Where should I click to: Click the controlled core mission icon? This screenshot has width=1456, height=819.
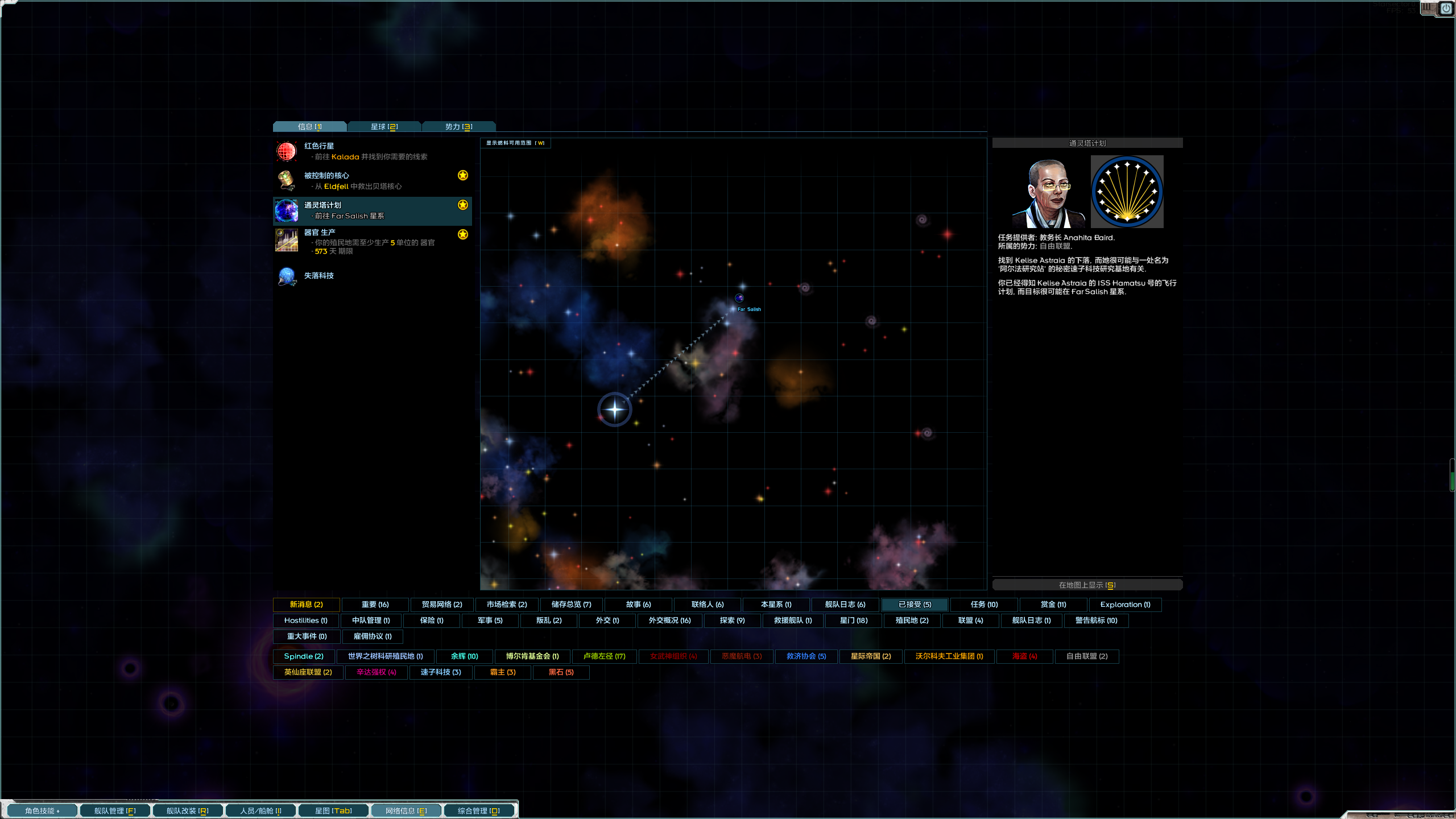coord(287,181)
